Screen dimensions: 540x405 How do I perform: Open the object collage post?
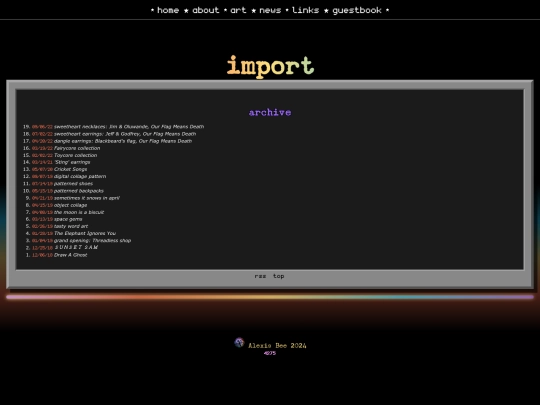click(x=71, y=205)
